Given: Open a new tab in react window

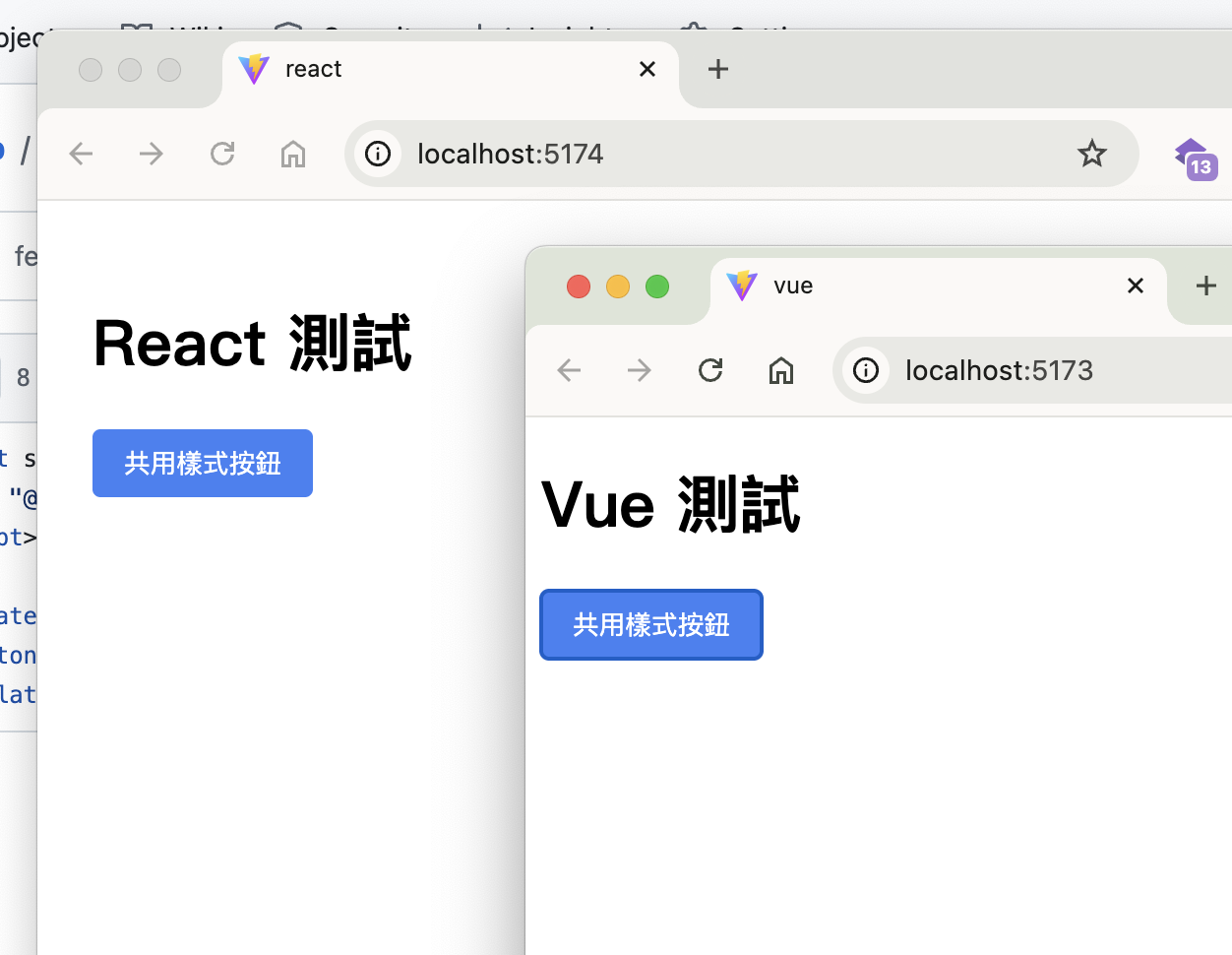Looking at the screenshot, I should point(718,69).
